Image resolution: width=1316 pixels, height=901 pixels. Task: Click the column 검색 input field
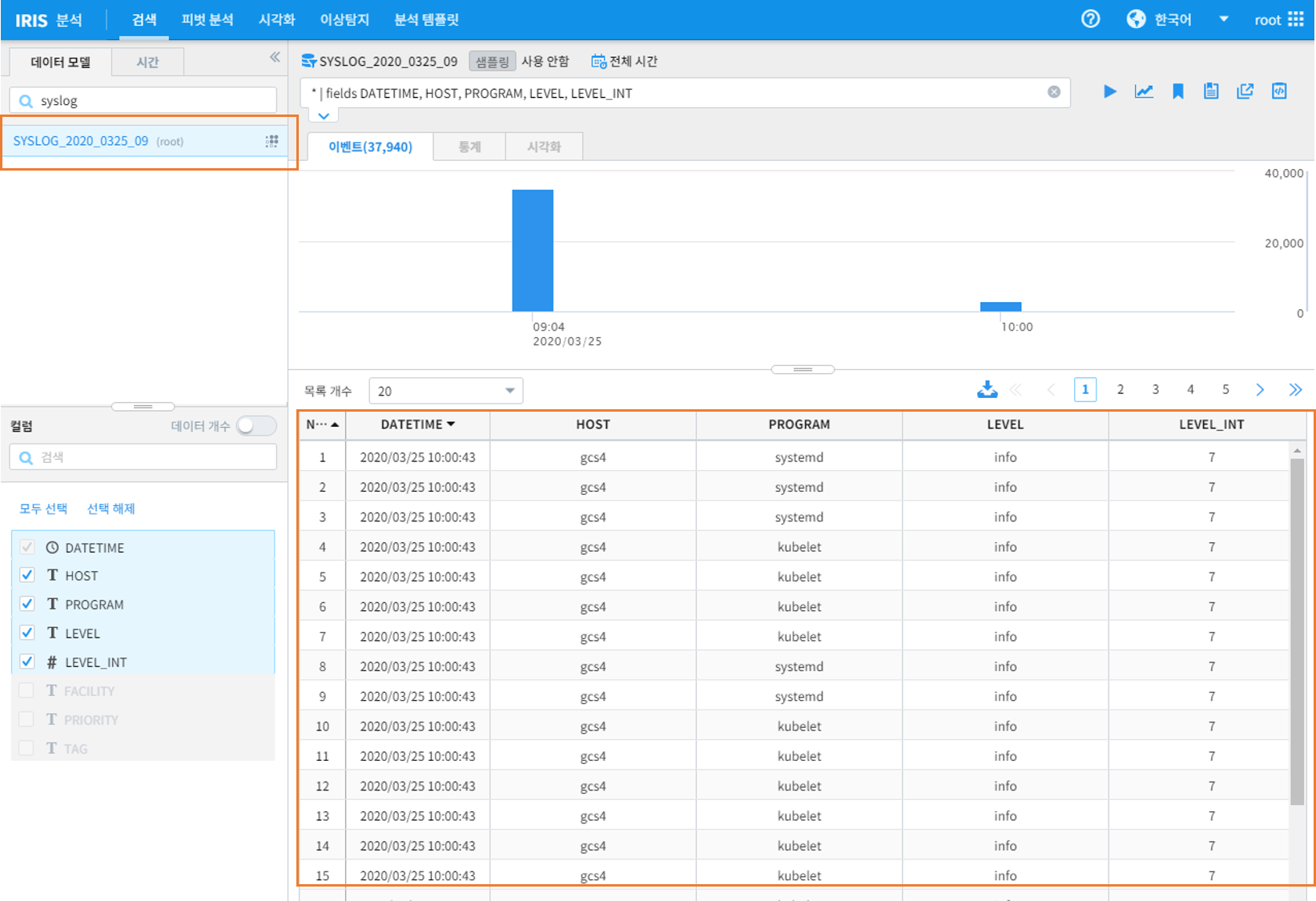143,457
